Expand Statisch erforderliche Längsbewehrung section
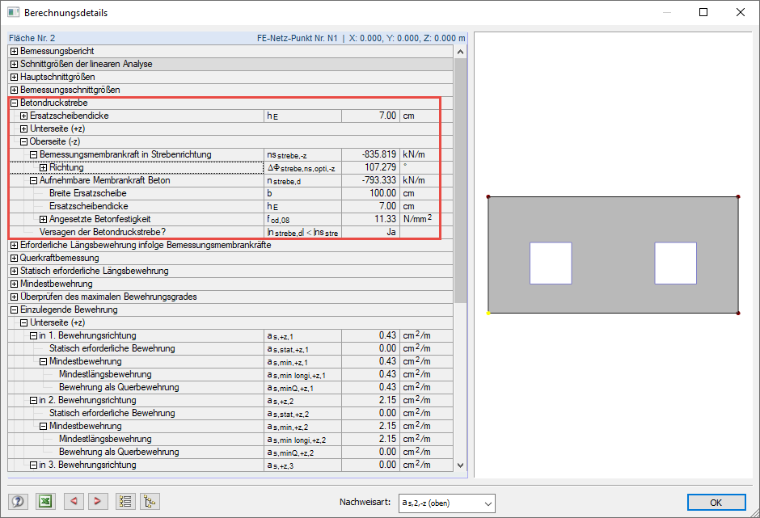The height and width of the screenshot is (518, 760). coord(14,271)
